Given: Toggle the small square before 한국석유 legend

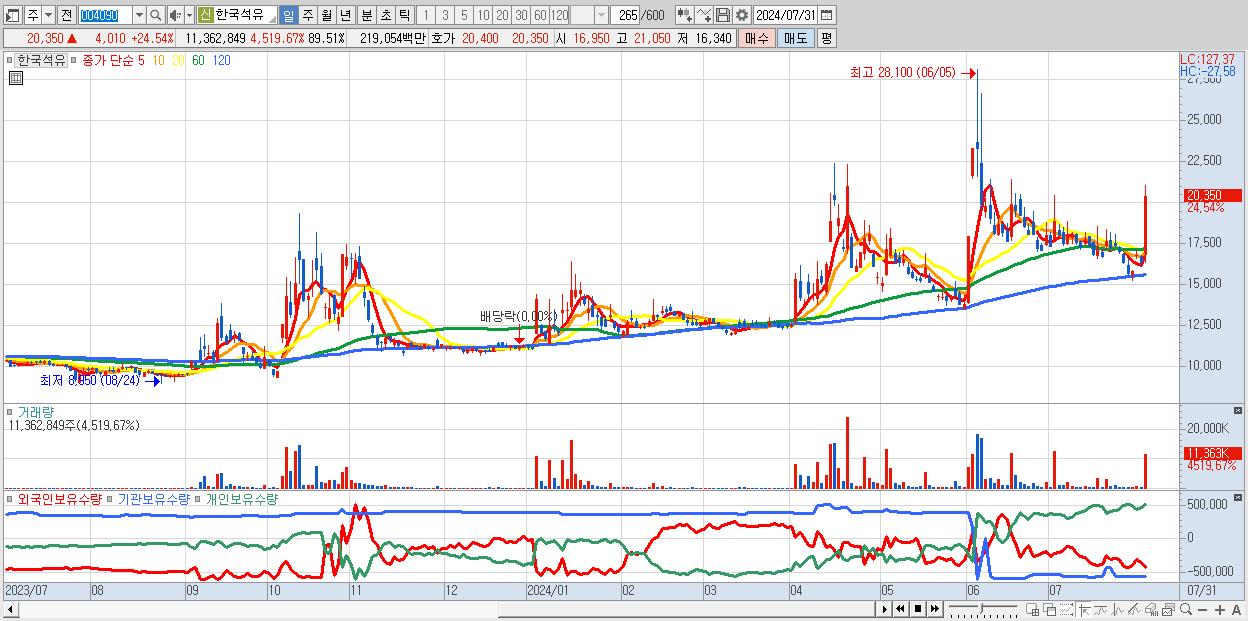Looking at the screenshot, I should (x=9, y=60).
